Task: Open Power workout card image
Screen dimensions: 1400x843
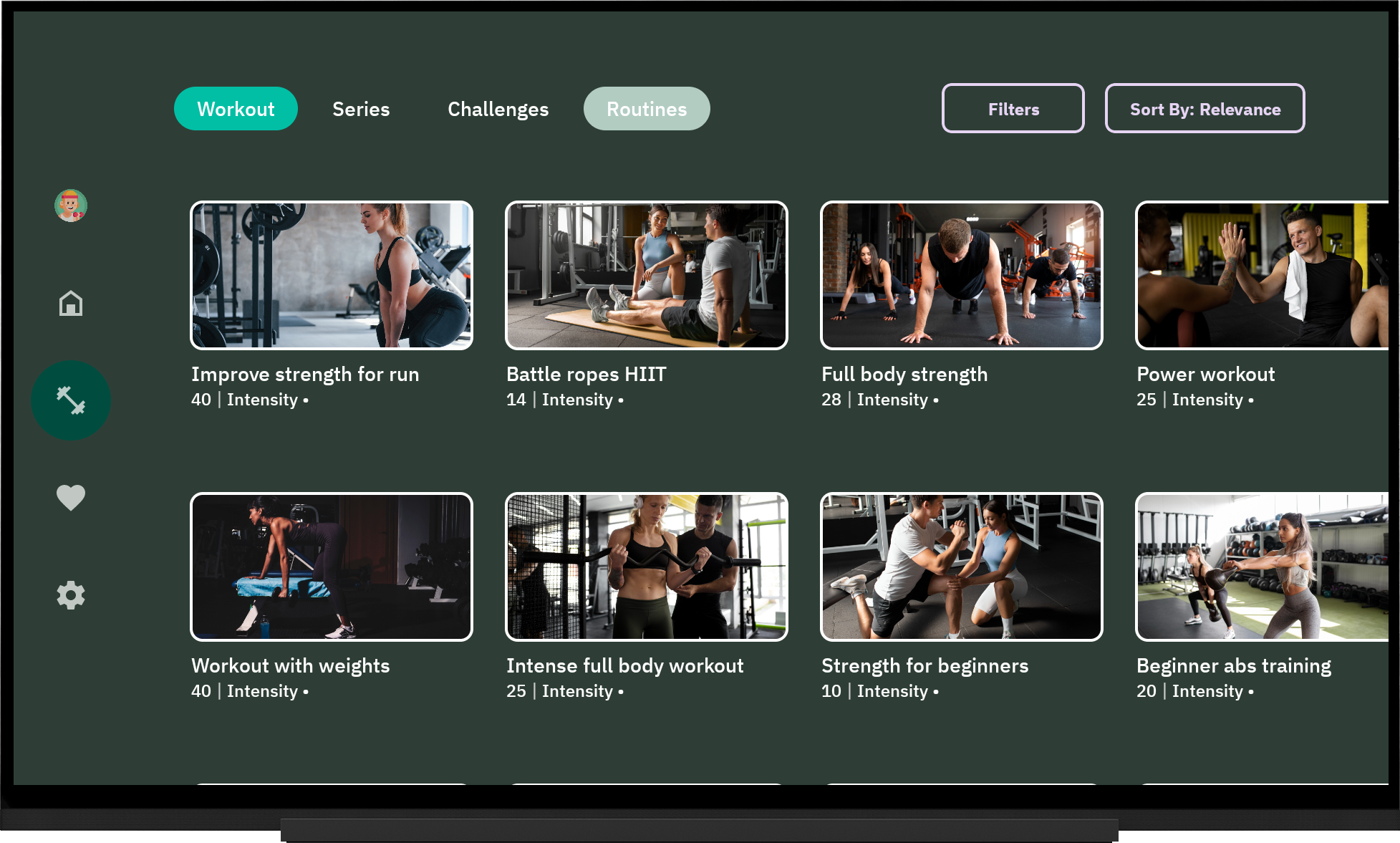Action: tap(1262, 276)
